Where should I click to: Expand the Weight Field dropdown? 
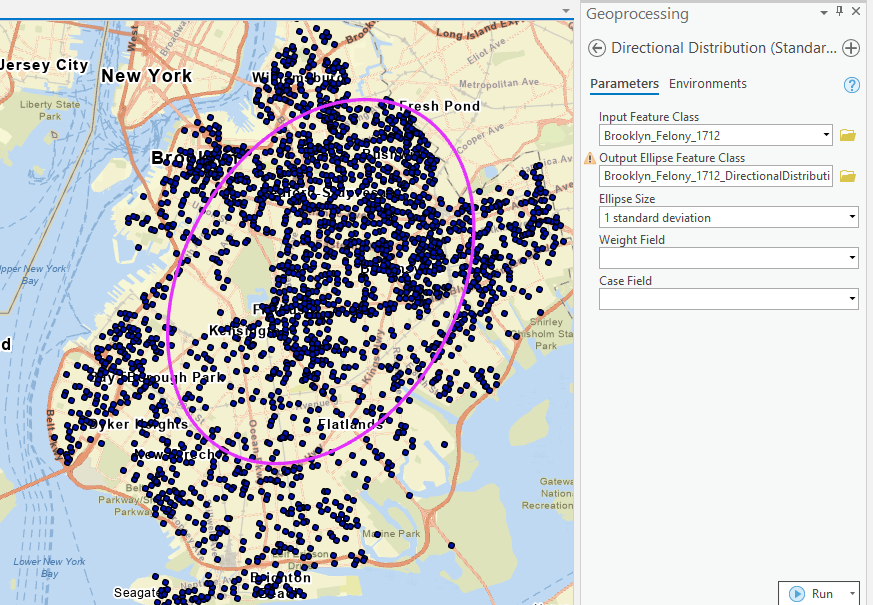[x=851, y=258]
